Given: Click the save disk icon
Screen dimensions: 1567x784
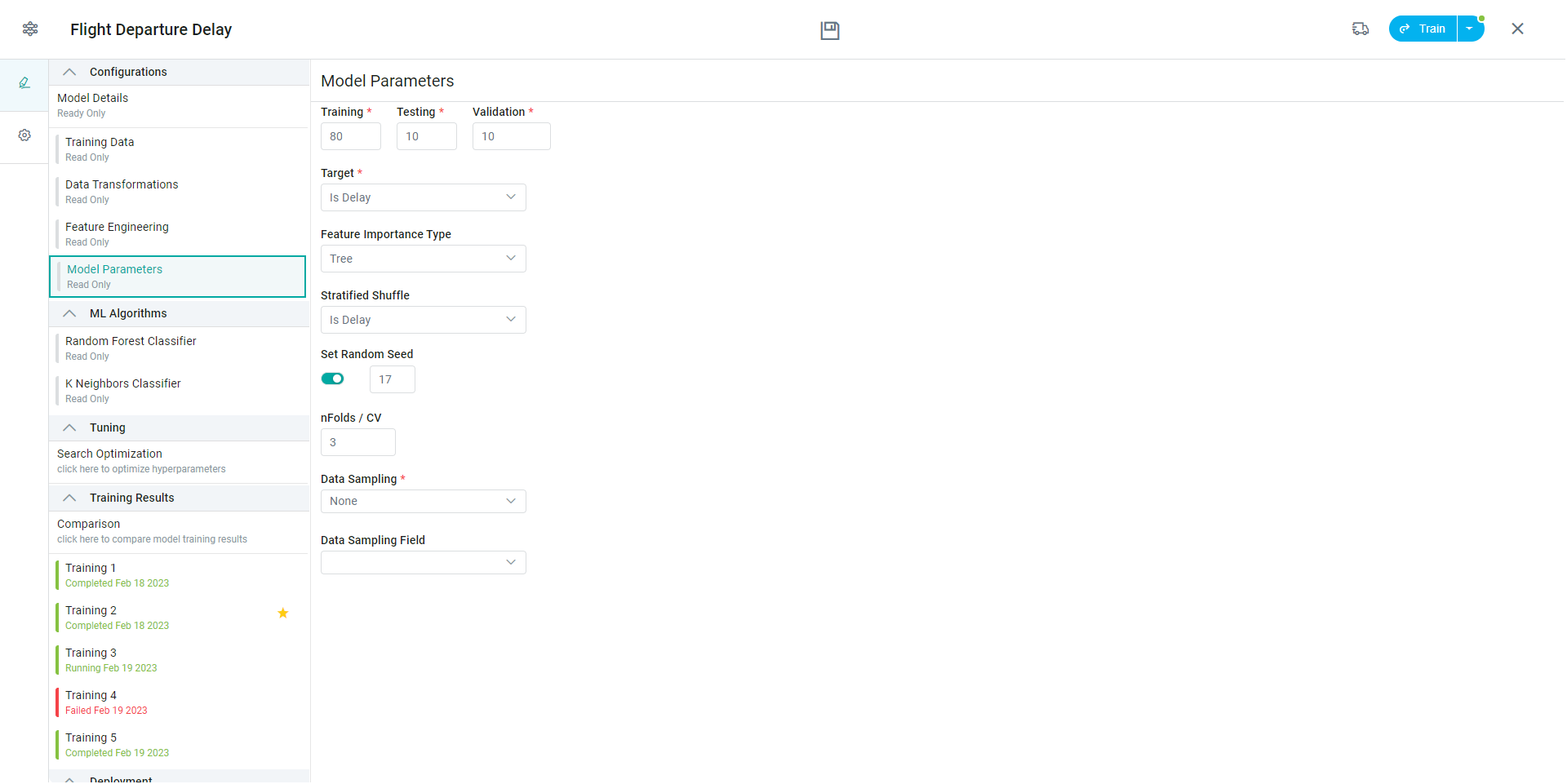Looking at the screenshot, I should [x=829, y=30].
